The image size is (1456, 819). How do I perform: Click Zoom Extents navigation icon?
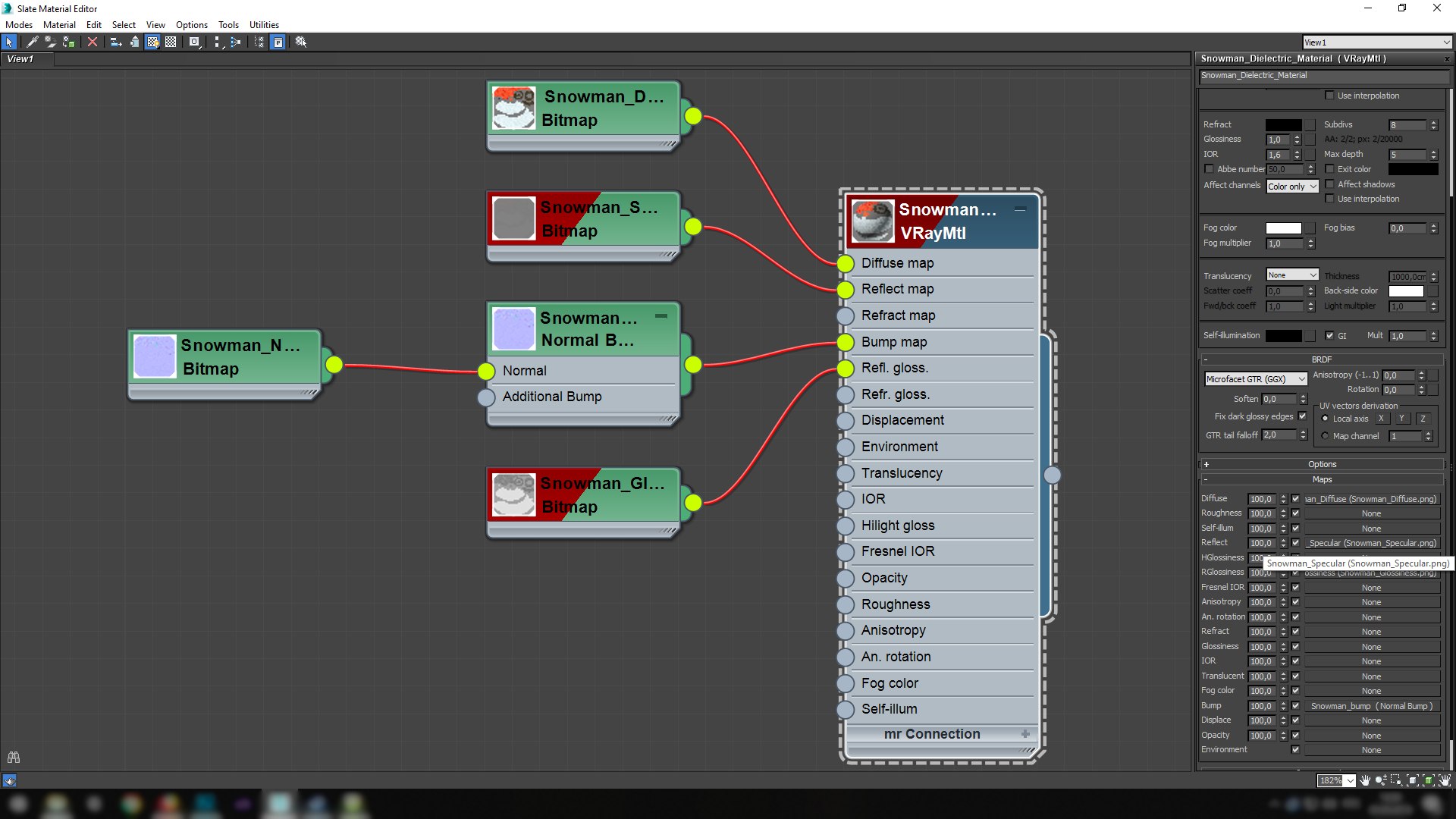coord(1413,780)
